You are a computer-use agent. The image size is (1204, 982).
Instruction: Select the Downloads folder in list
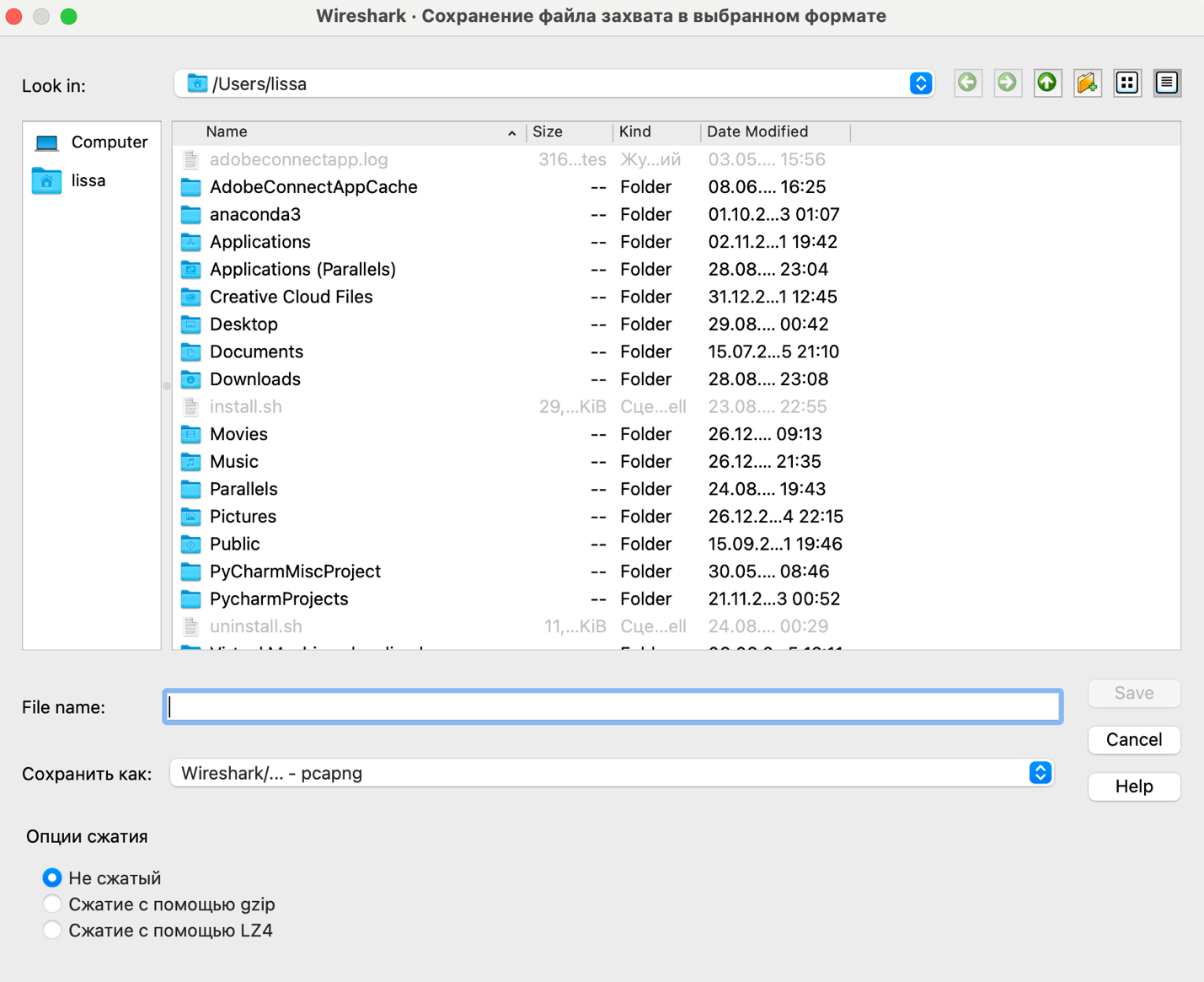(x=254, y=379)
